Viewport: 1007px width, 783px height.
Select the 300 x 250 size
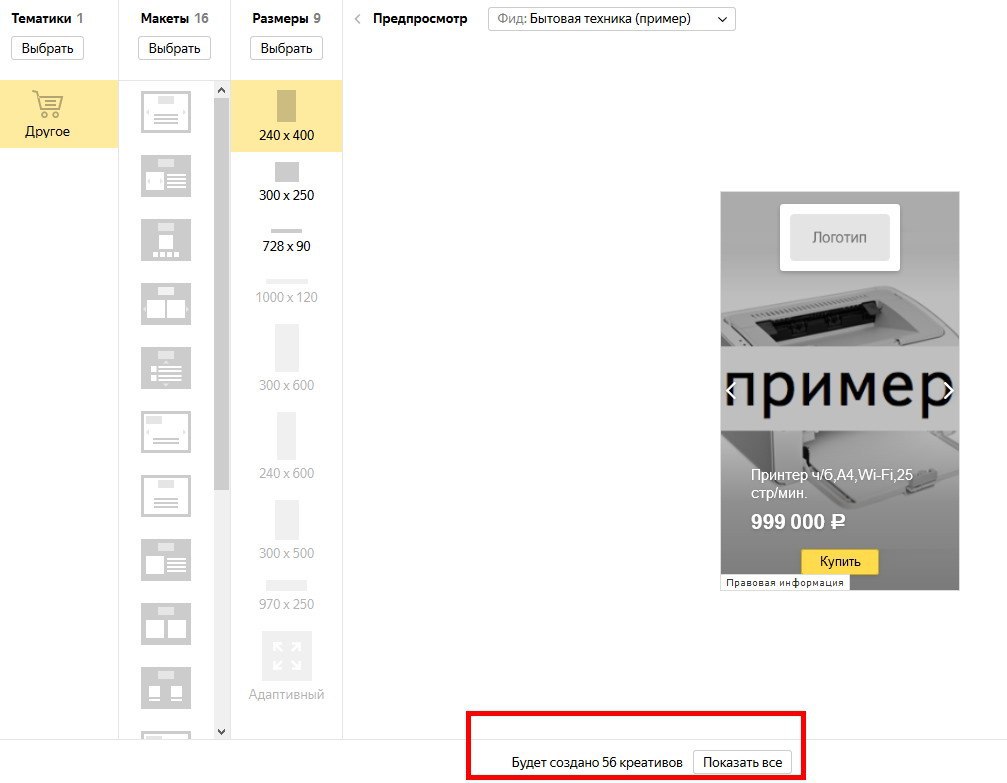tap(286, 182)
